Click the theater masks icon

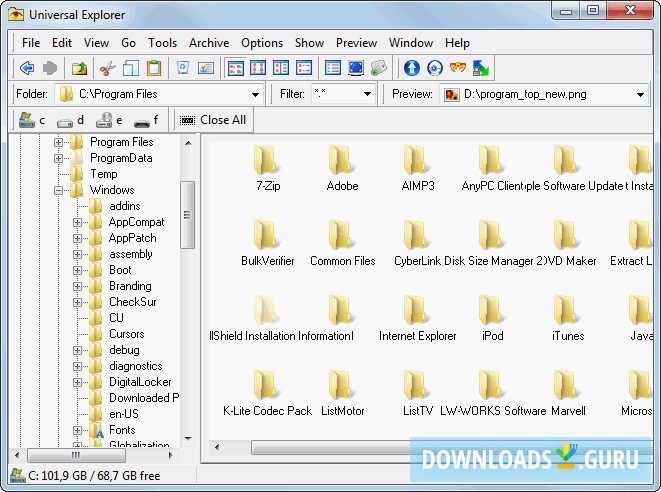point(457,68)
